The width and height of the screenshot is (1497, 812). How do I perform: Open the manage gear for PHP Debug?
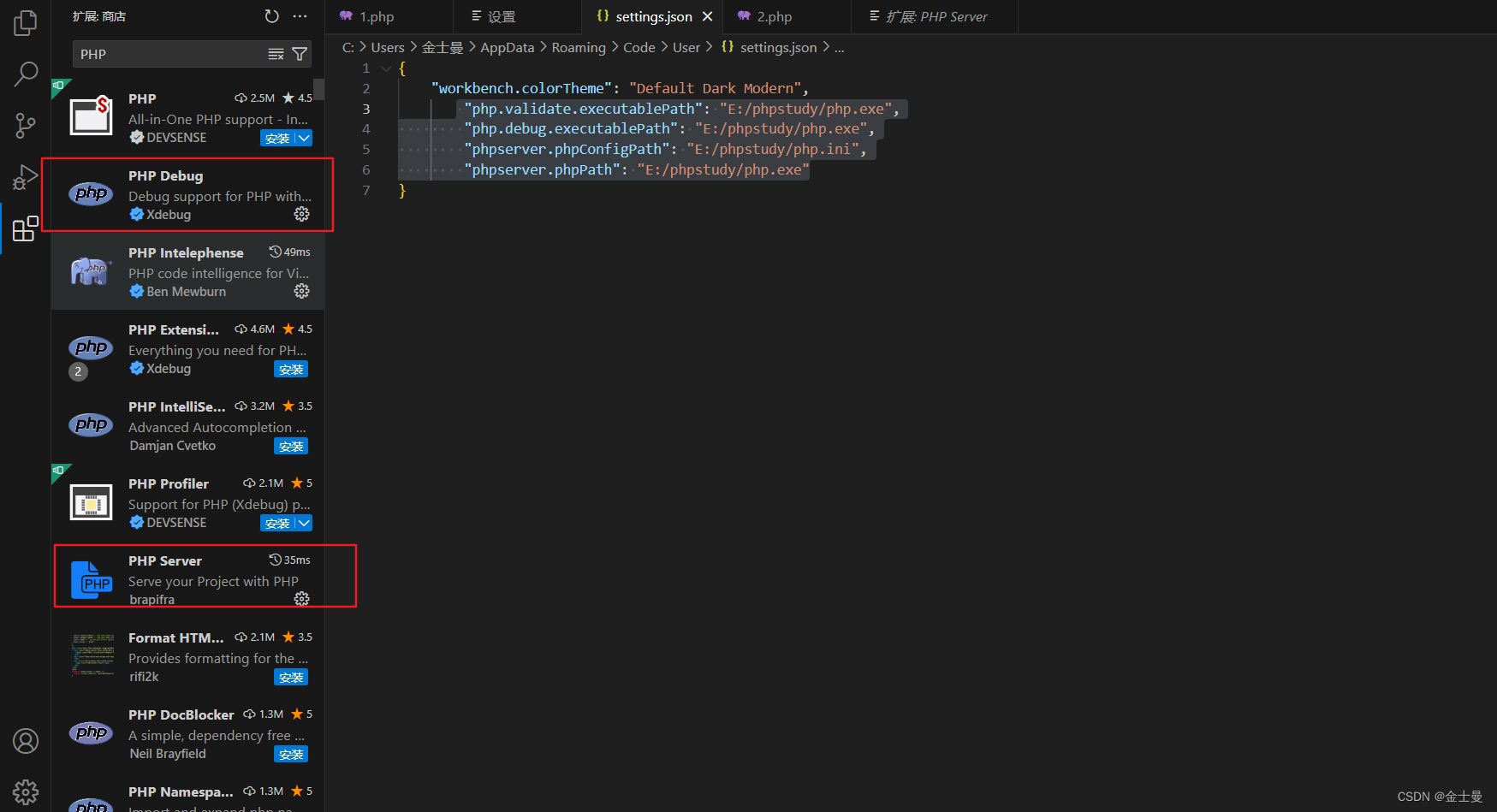(x=302, y=214)
